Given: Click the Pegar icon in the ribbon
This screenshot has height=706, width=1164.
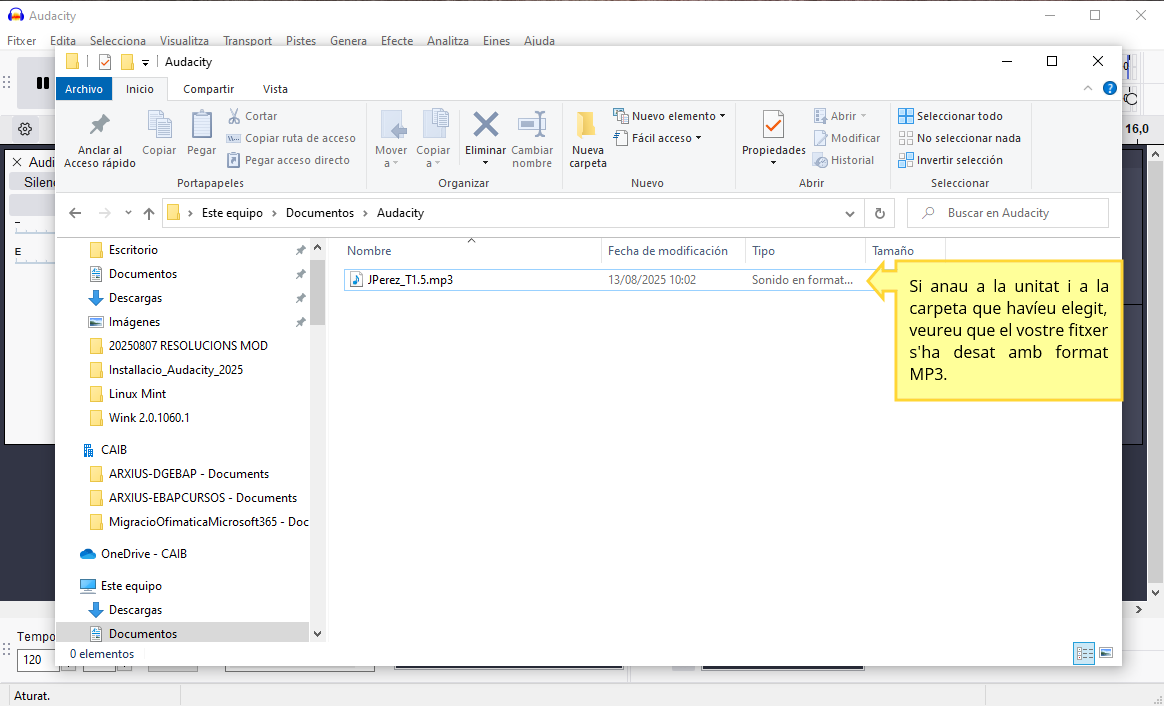Looking at the screenshot, I should click(x=201, y=125).
